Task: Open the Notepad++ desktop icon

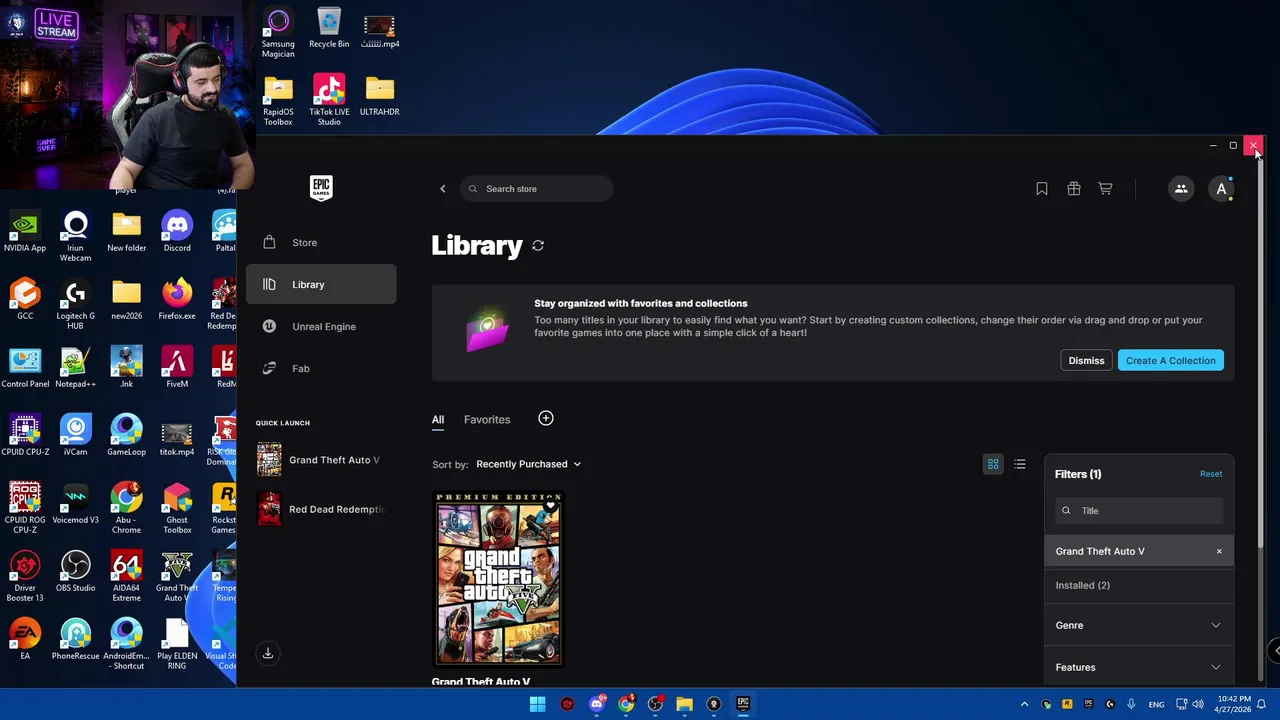Action: (x=76, y=368)
